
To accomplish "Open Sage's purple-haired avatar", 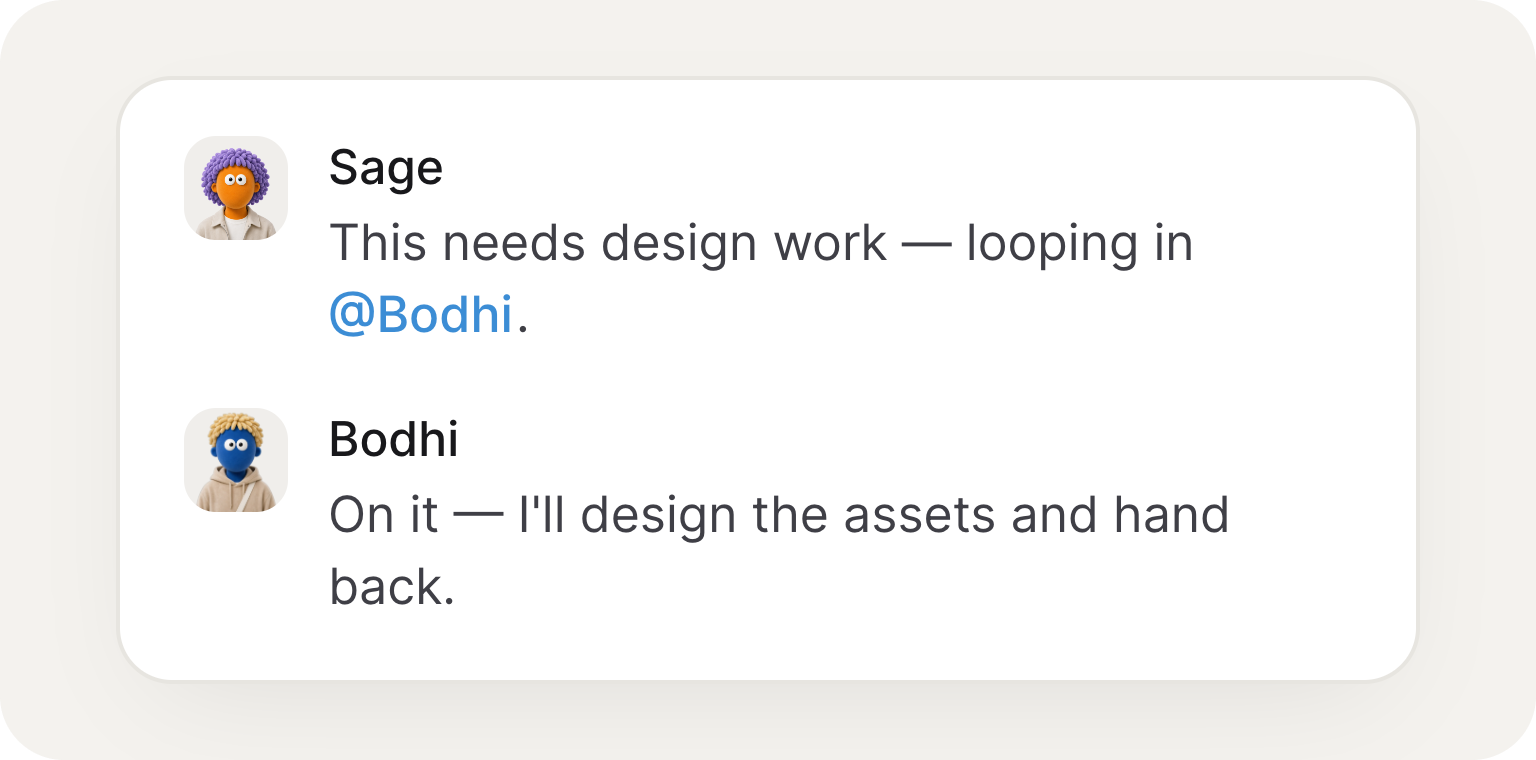I will (236, 188).
